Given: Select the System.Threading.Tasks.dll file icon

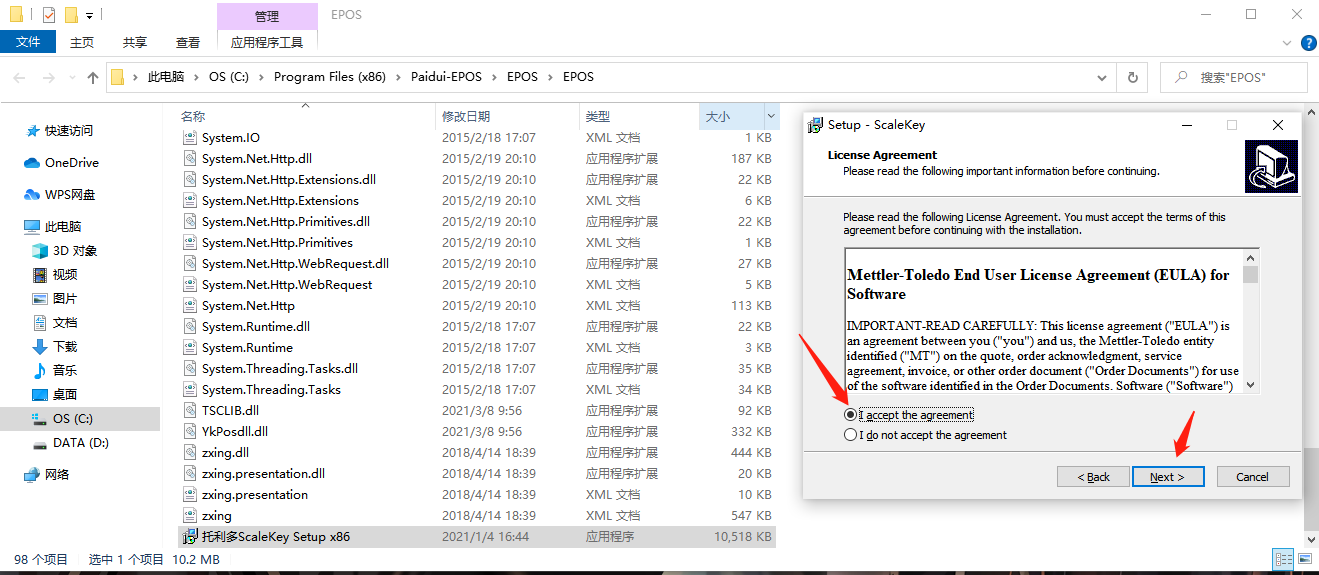Looking at the screenshot, I should coord(191,369).
